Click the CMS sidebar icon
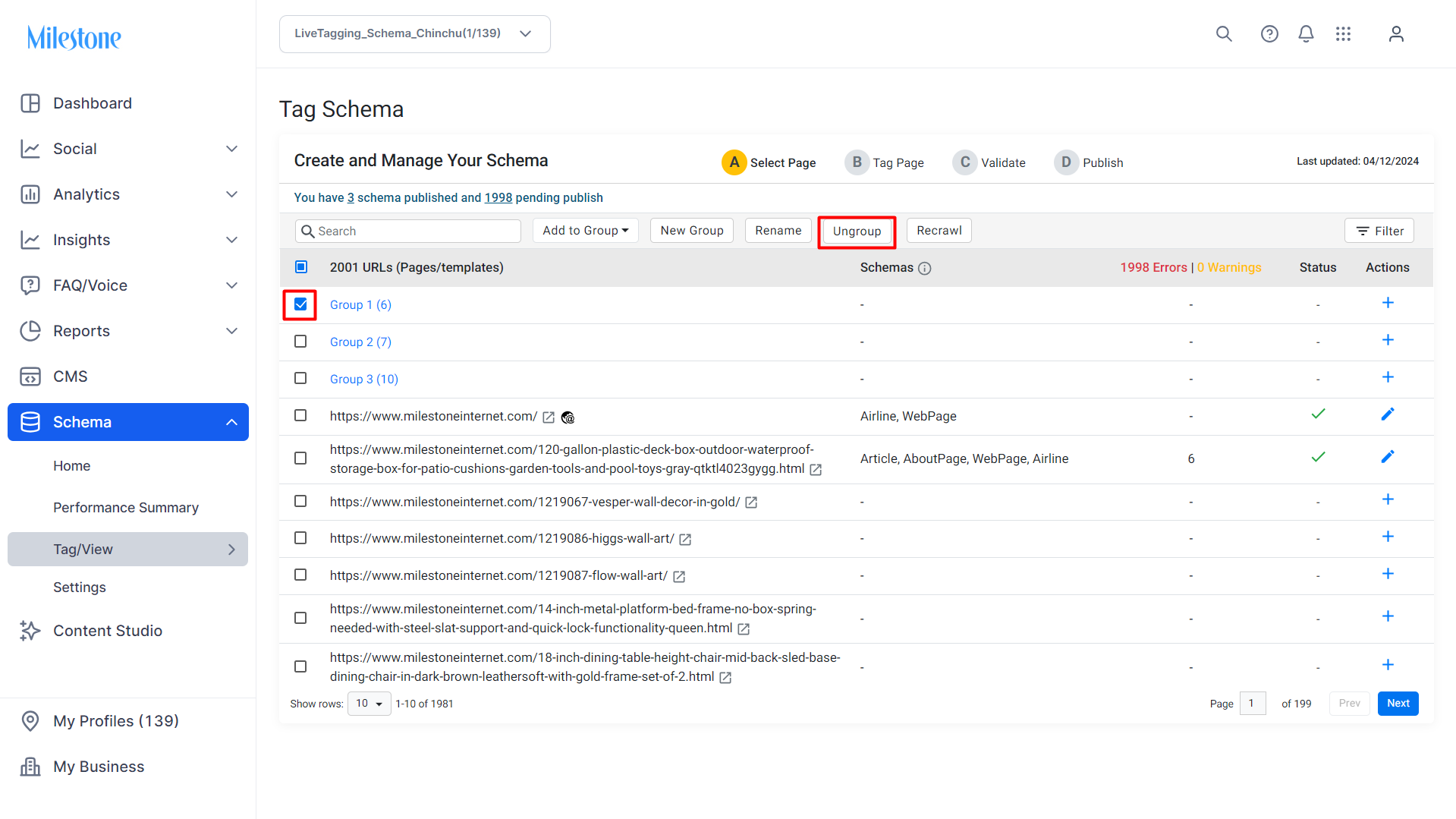 (30, 376)
